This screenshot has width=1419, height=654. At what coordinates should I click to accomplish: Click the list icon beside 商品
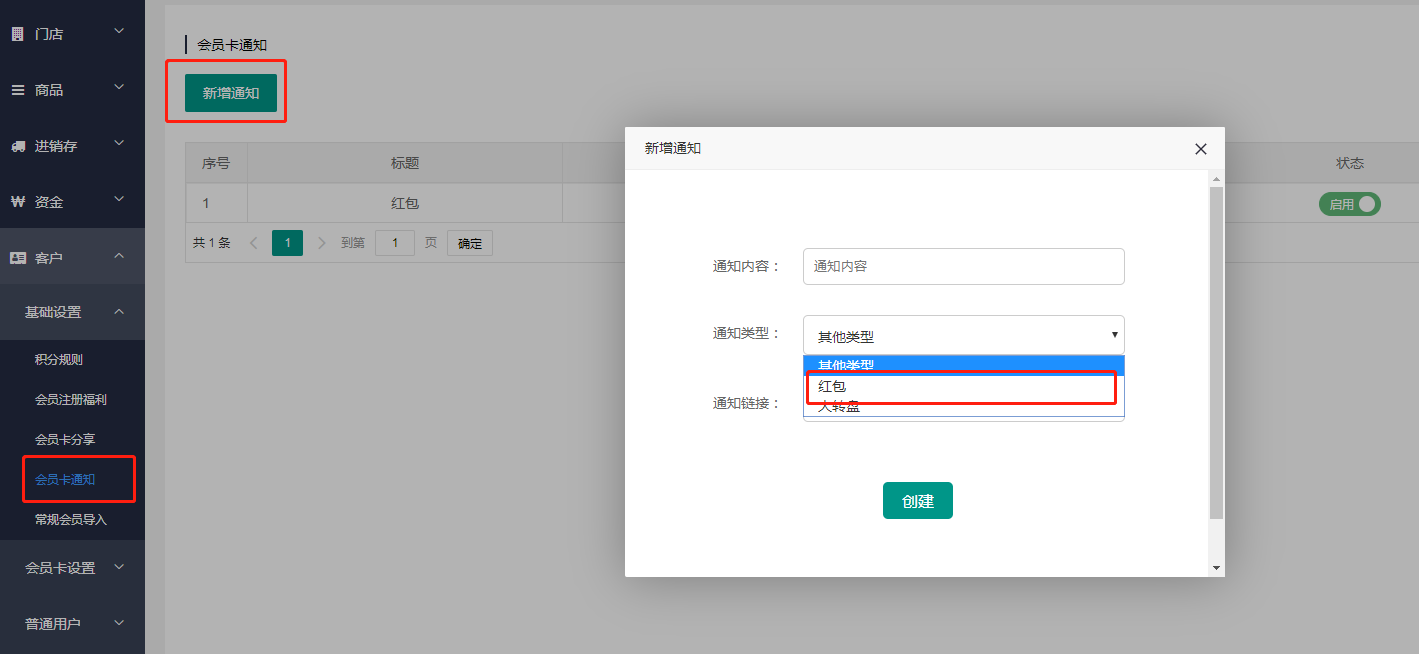tap(17, 90)
